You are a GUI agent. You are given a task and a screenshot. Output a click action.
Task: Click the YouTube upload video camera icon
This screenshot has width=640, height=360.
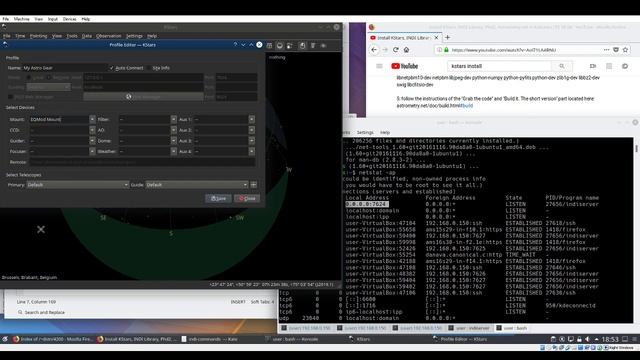593,66
